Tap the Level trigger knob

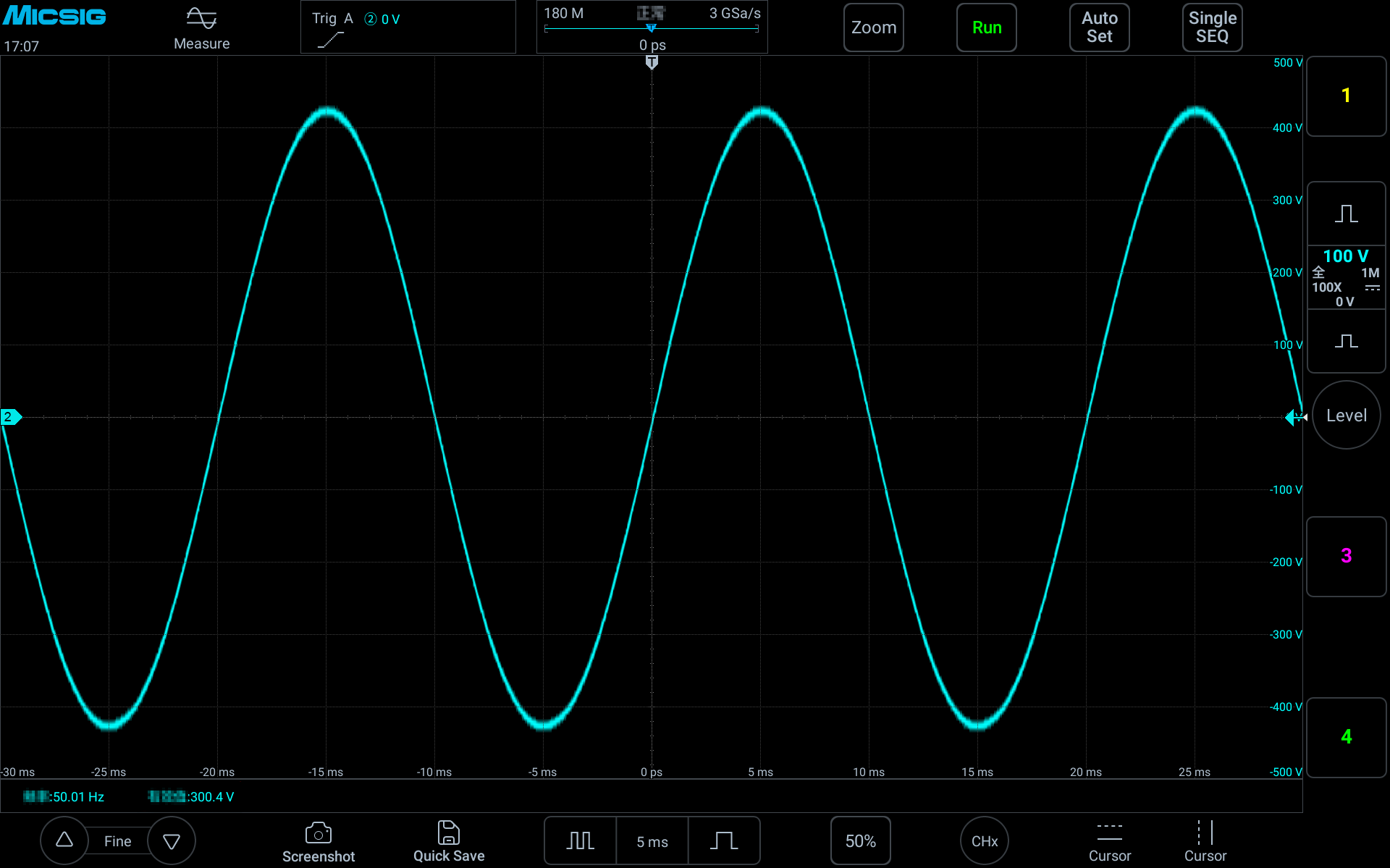[1346, 415]
